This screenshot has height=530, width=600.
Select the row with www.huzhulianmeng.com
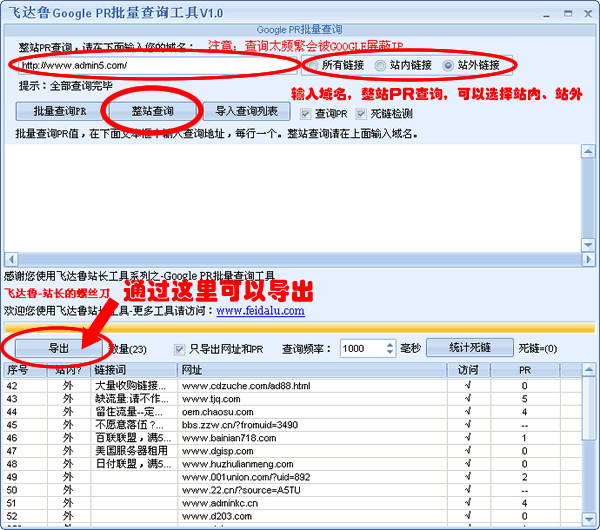point(293,464)
